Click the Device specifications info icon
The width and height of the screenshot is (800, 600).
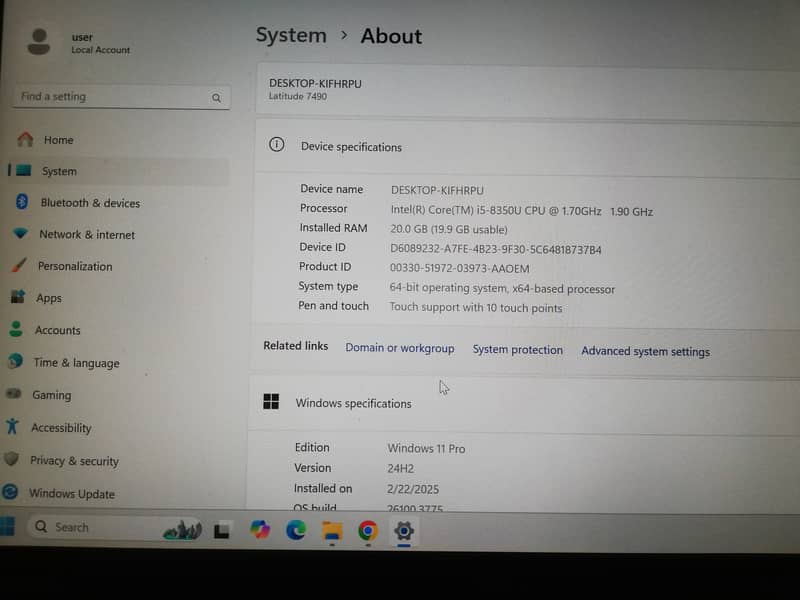coord(277,145)
